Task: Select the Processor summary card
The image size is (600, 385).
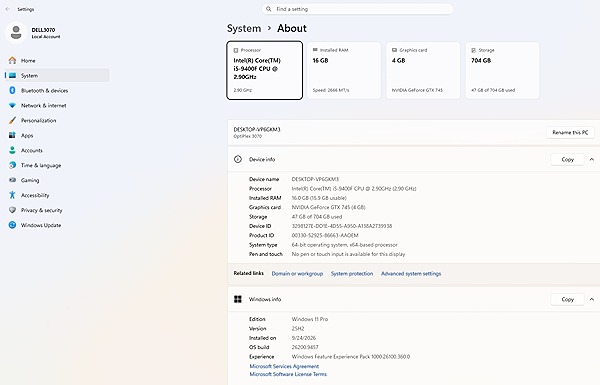Action: click(x=264, y=70)
